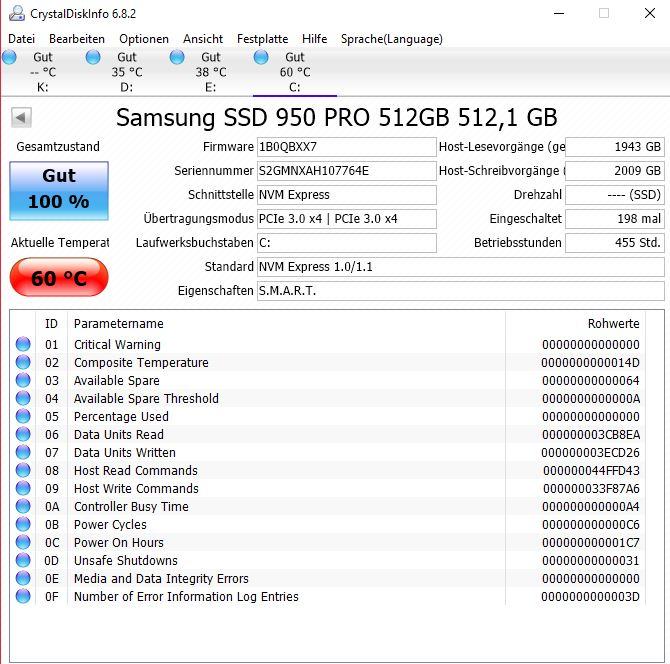Click the blue status orb for drive C:
The image size is (670, 664).
[261, 57]
